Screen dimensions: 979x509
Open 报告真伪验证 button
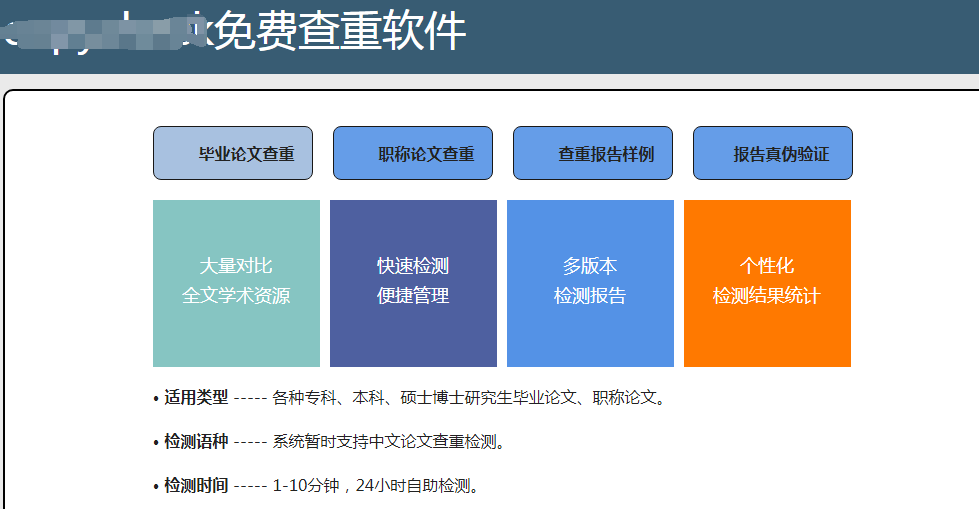pyautogui.click(x=773, y=153)
